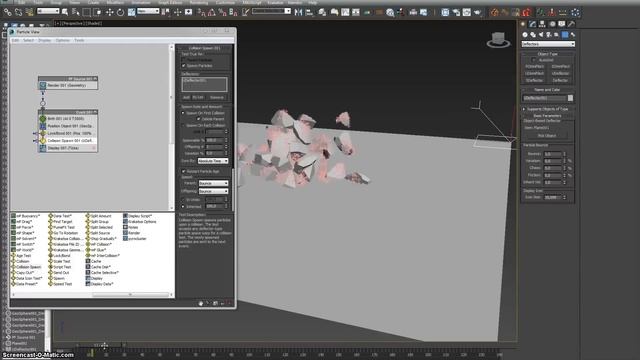Viewport: 640px width, 360px height.
Task: Open the Create tab of command panel
Action: (523, 24)
